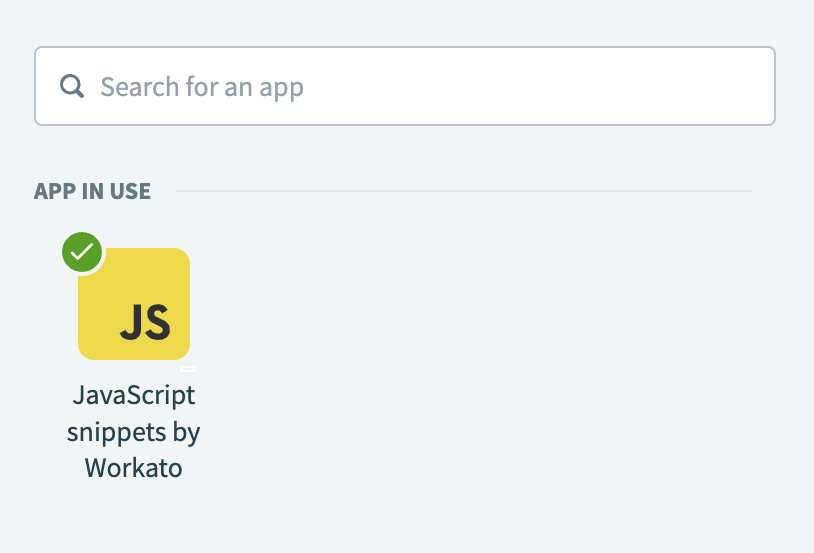Click the Search for an app placeholder text
Image resolution: width=814 pixels, height=553 pixels.
pos(202,87)
